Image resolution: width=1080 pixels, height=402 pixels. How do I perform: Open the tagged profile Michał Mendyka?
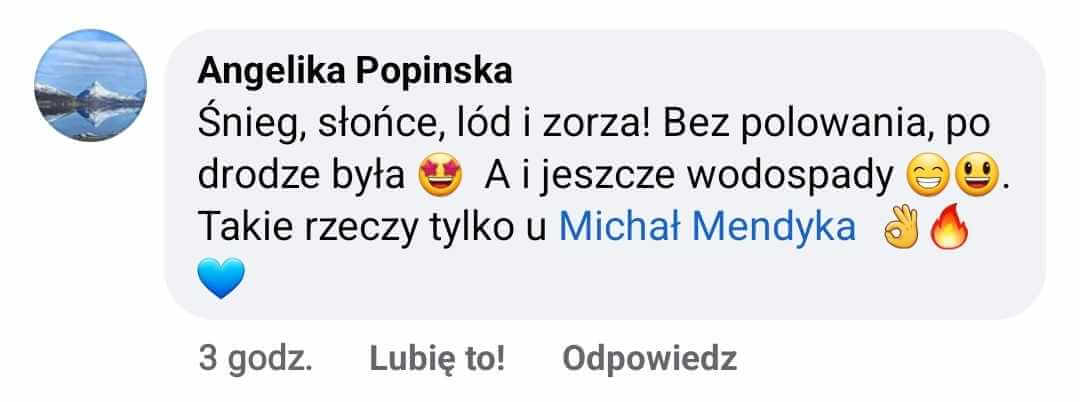(x=707, y=227)
